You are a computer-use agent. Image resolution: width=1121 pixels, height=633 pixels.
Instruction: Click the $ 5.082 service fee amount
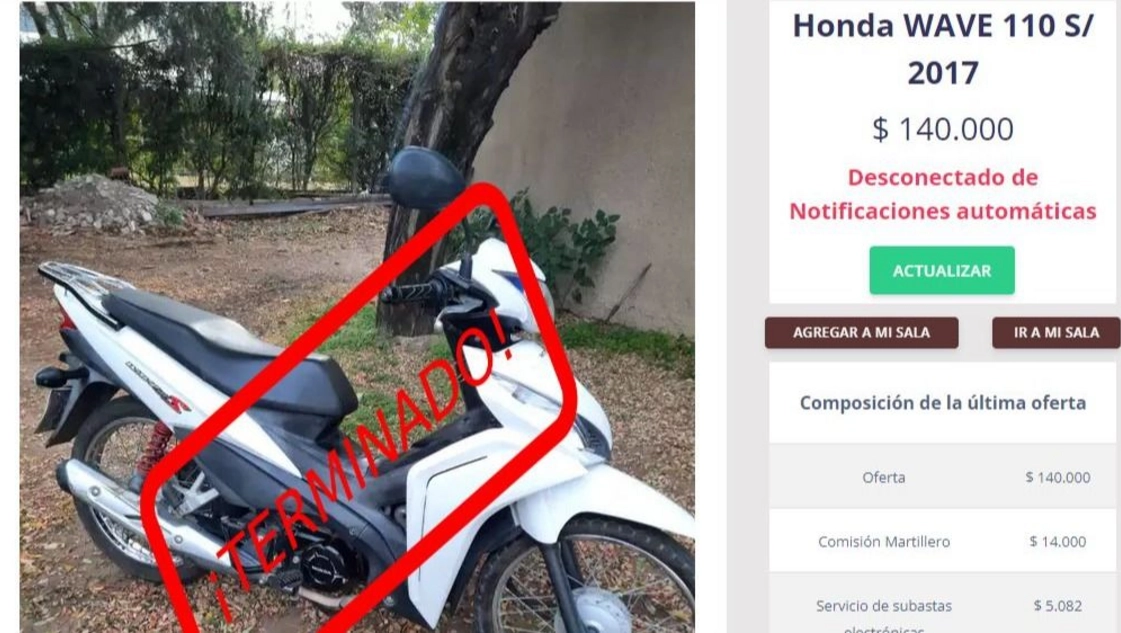(x=1057, y=606)
